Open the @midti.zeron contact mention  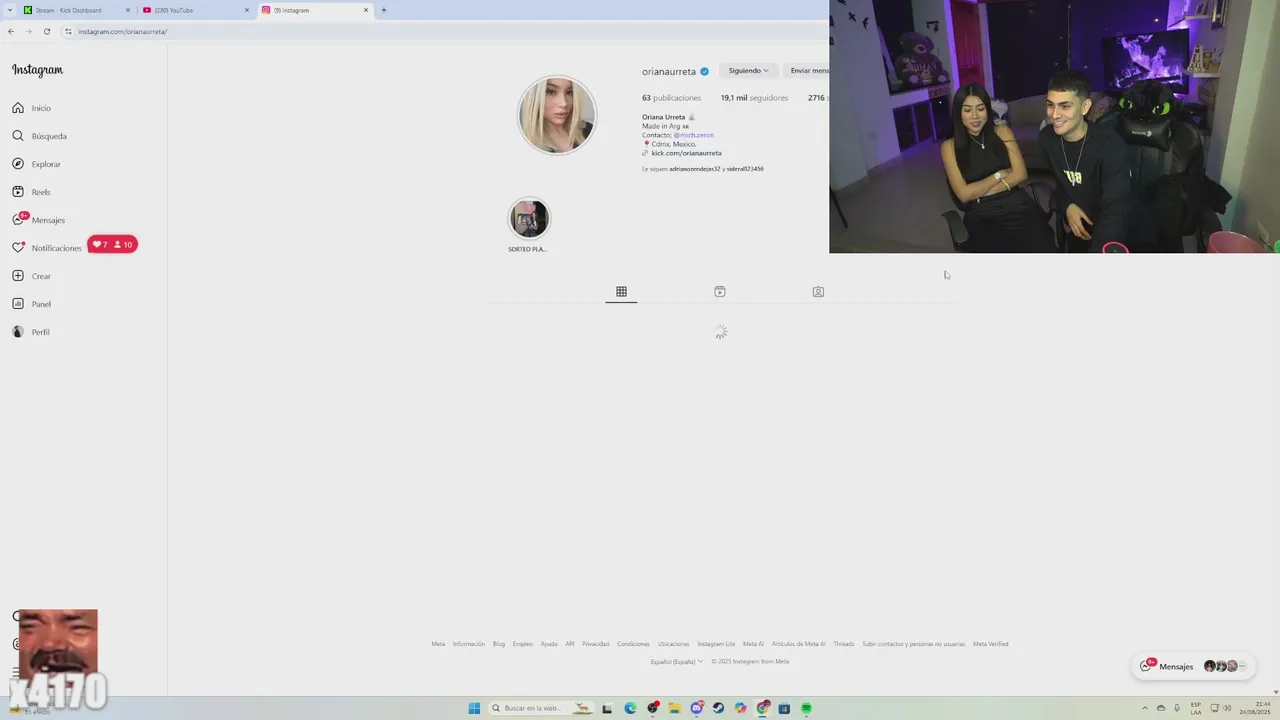(x=693, y=135)
